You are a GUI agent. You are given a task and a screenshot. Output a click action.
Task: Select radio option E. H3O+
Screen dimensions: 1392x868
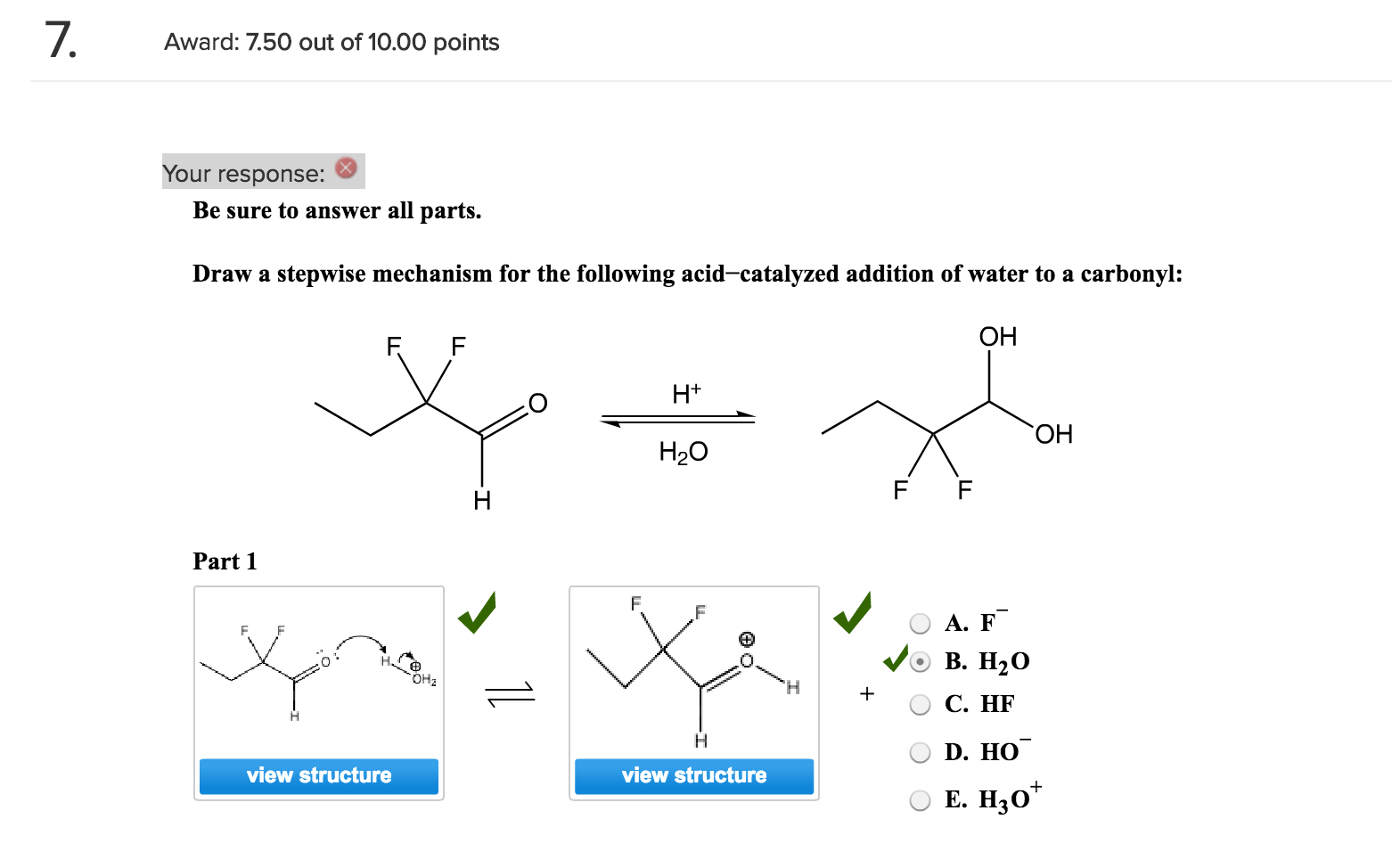(920, 800)
